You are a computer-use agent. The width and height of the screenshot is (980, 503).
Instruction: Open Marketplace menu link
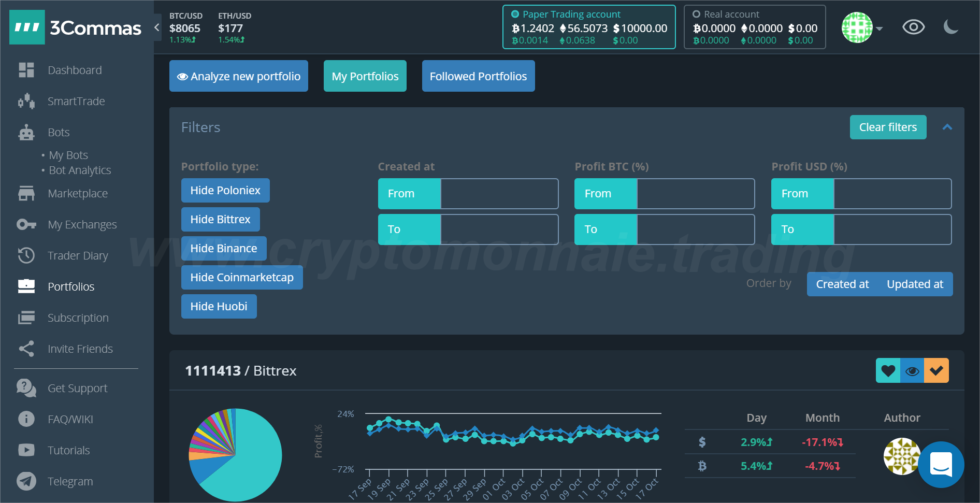[78, 194]
